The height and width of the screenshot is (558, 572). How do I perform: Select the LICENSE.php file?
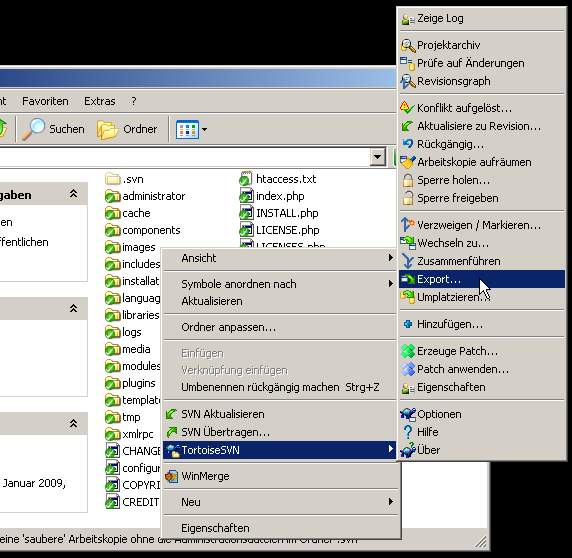tap(279, 230)
